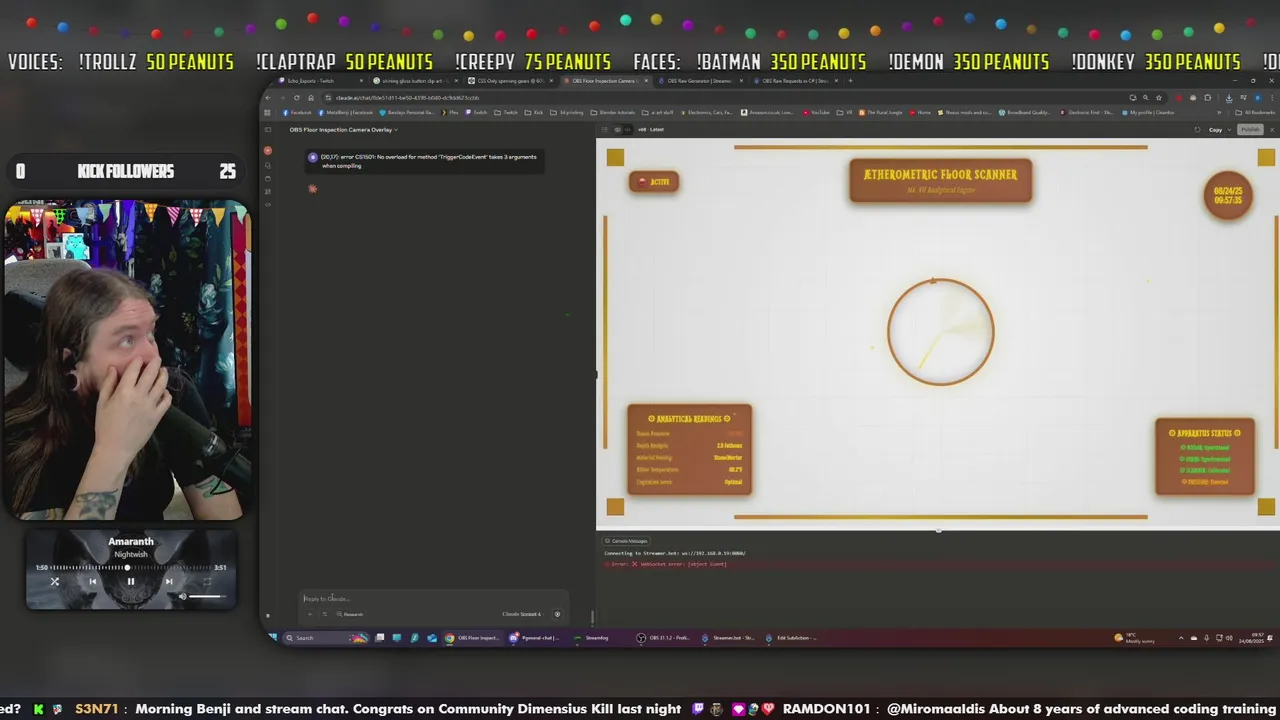Open Streamer.bot from the taskbar
This screenshot has height=720, width=1280.
coord(729,637)
